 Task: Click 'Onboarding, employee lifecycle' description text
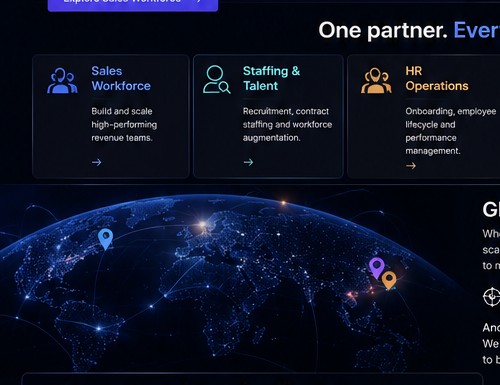451,131
